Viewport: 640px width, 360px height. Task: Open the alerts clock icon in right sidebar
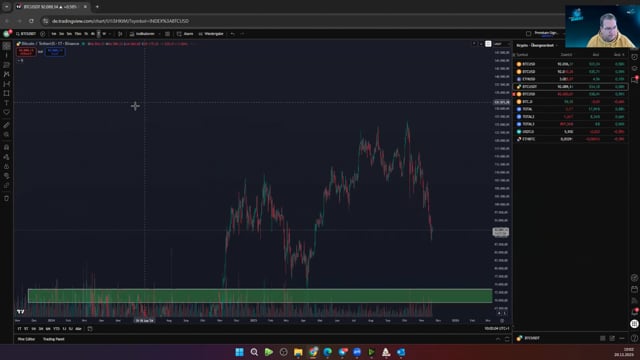(x=634, y=58)
